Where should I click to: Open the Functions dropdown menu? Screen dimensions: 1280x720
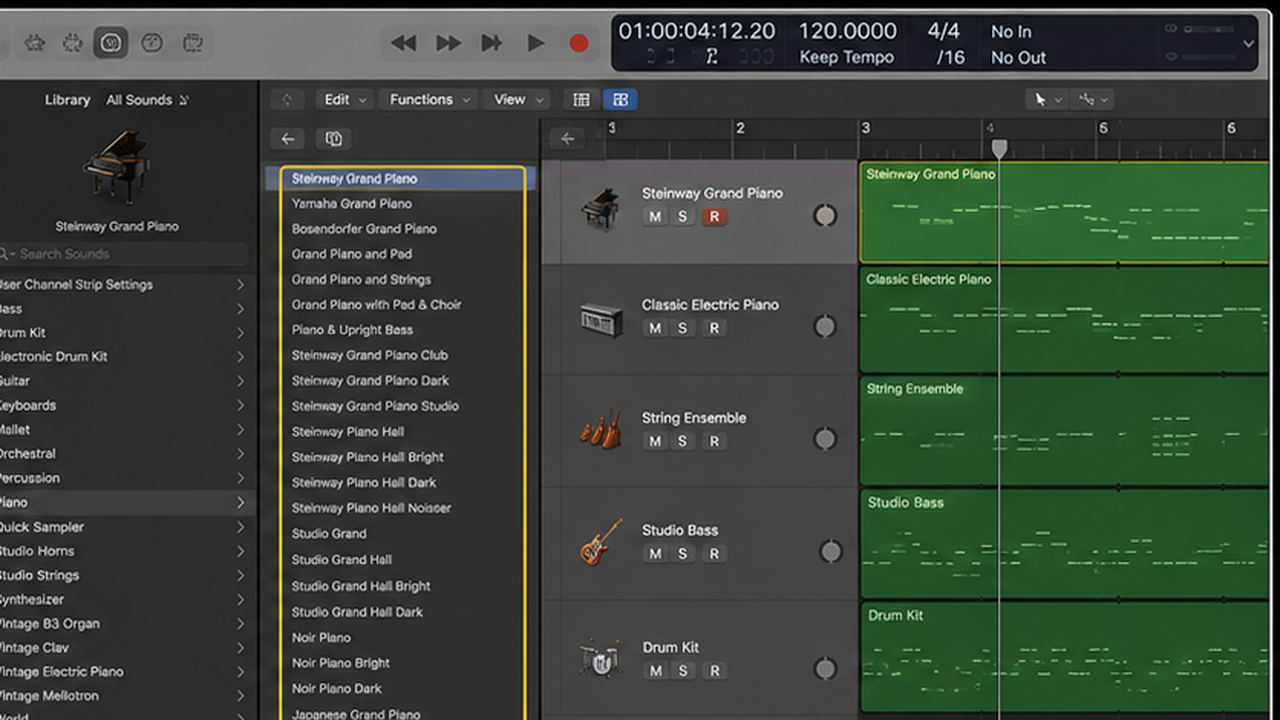tap(430, 99)
